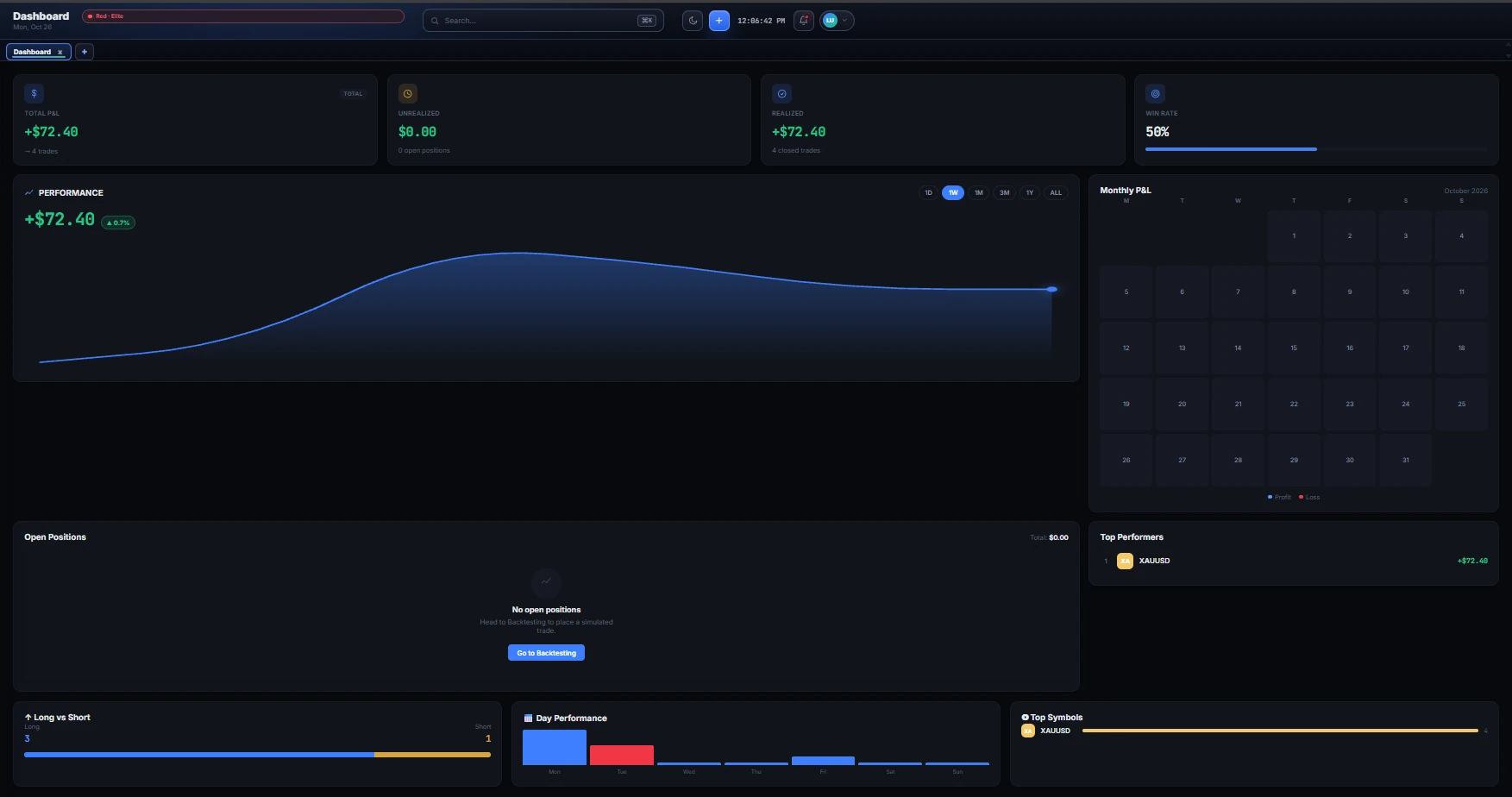Select day 1 in Monthly P&L calendar
This screenshot has width=1512, height=797.
[1294, 236]
